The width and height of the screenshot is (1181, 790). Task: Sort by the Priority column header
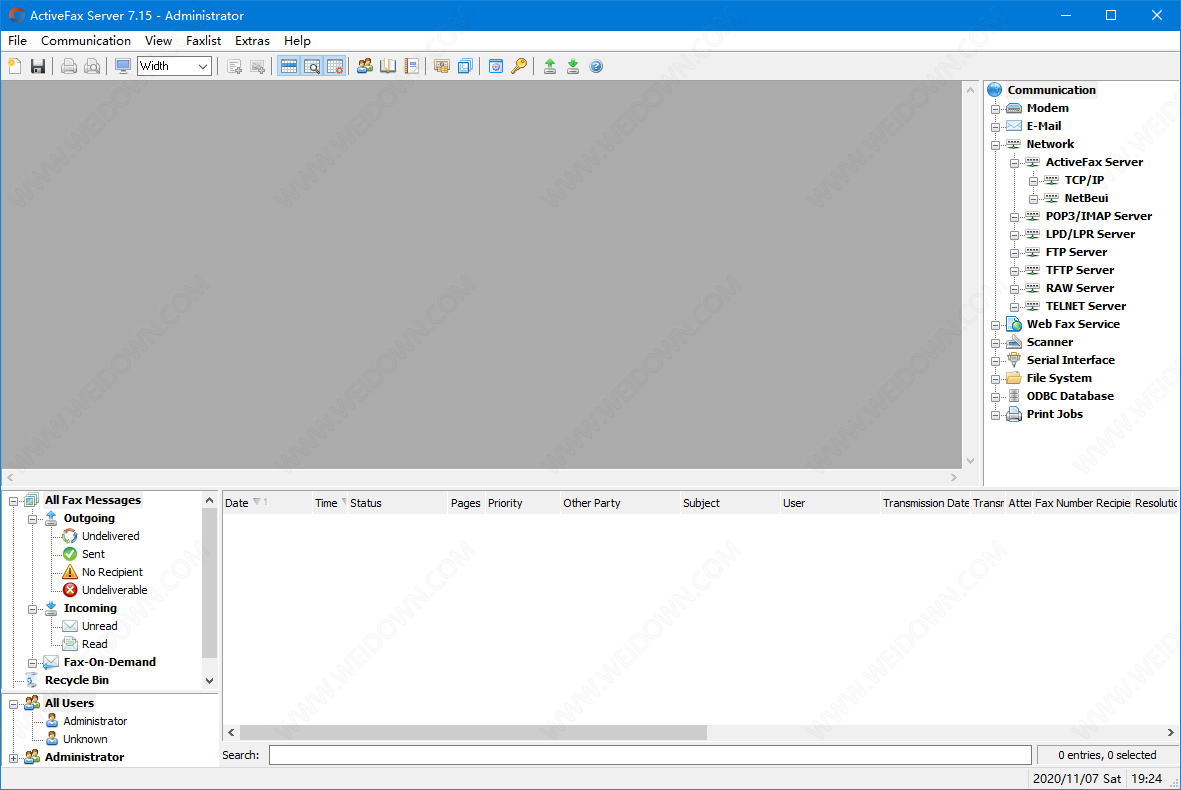tap(523, 503)
